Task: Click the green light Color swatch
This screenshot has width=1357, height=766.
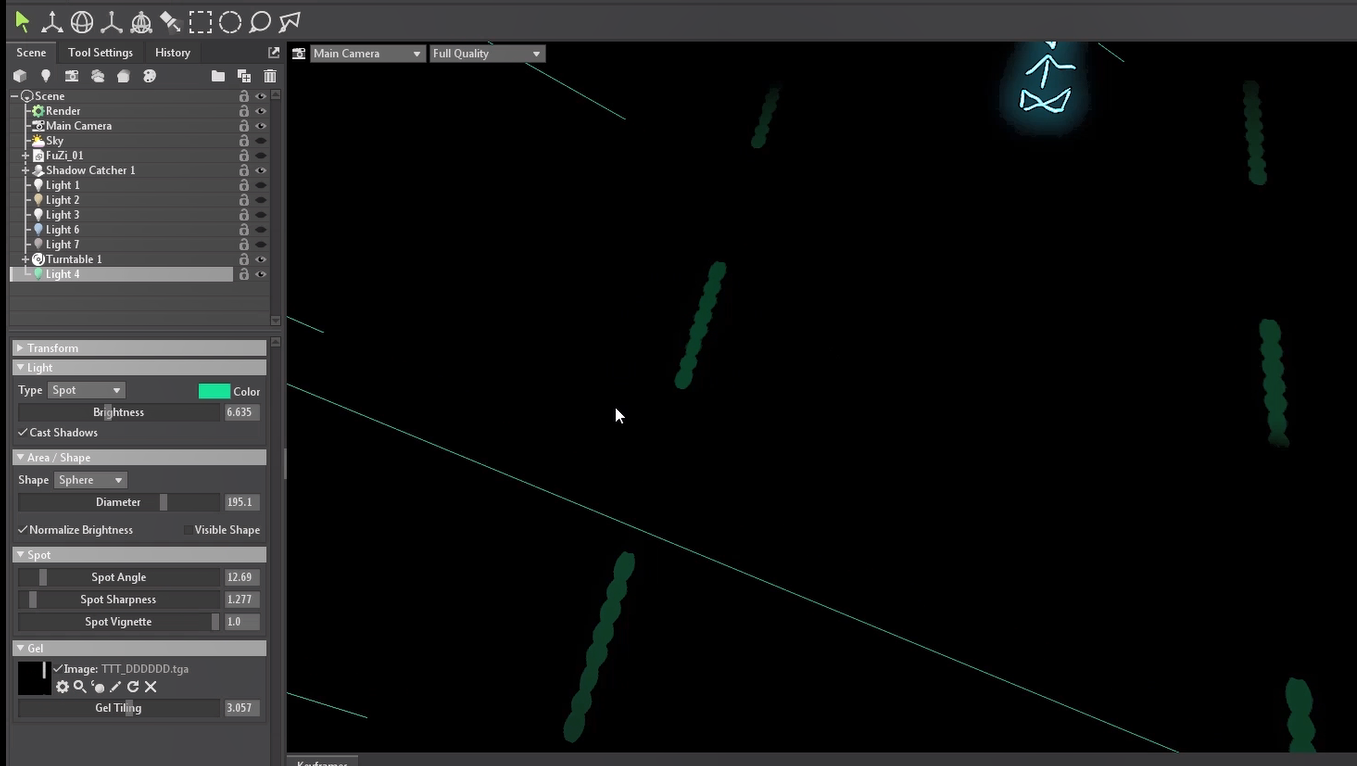Action: 214,391
